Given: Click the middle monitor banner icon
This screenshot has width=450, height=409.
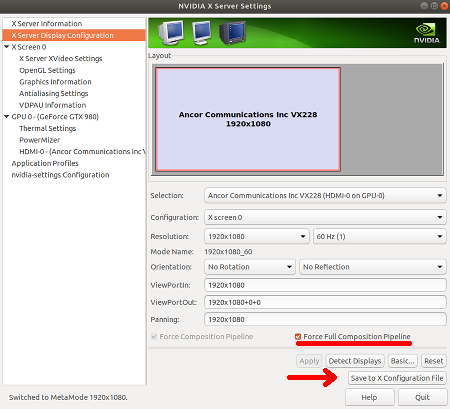Looking at the screenshot, I should tap(202, 33).
